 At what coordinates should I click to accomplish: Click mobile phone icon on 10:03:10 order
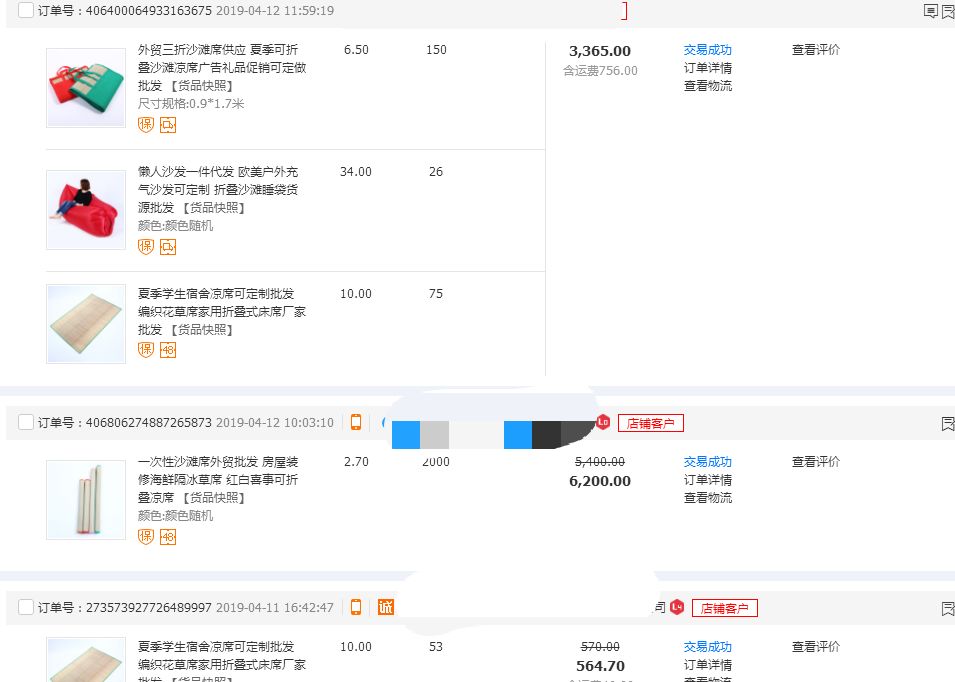(355, 422)
